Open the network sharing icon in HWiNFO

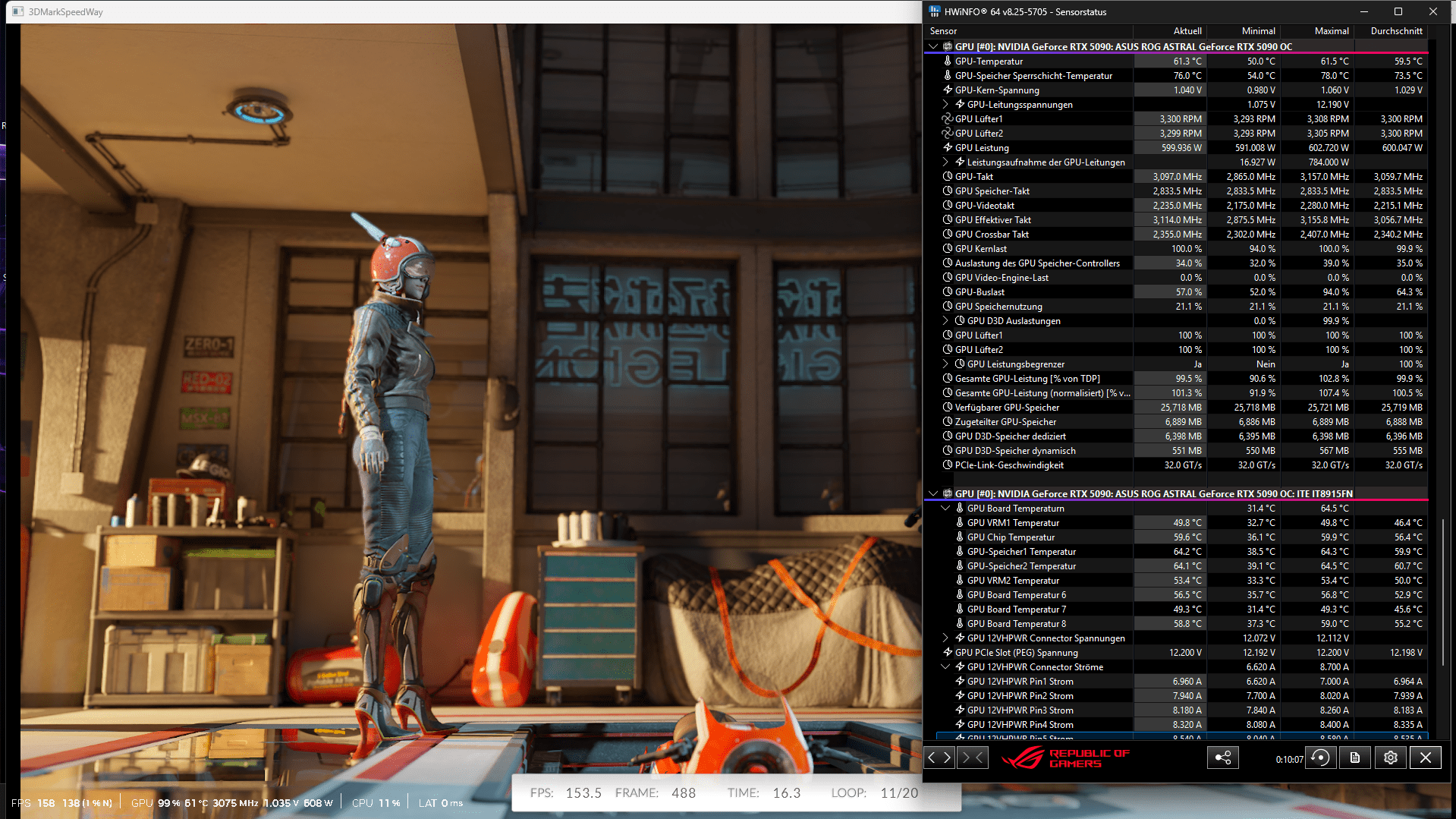pyautogui.click(x=1223, y=758)
